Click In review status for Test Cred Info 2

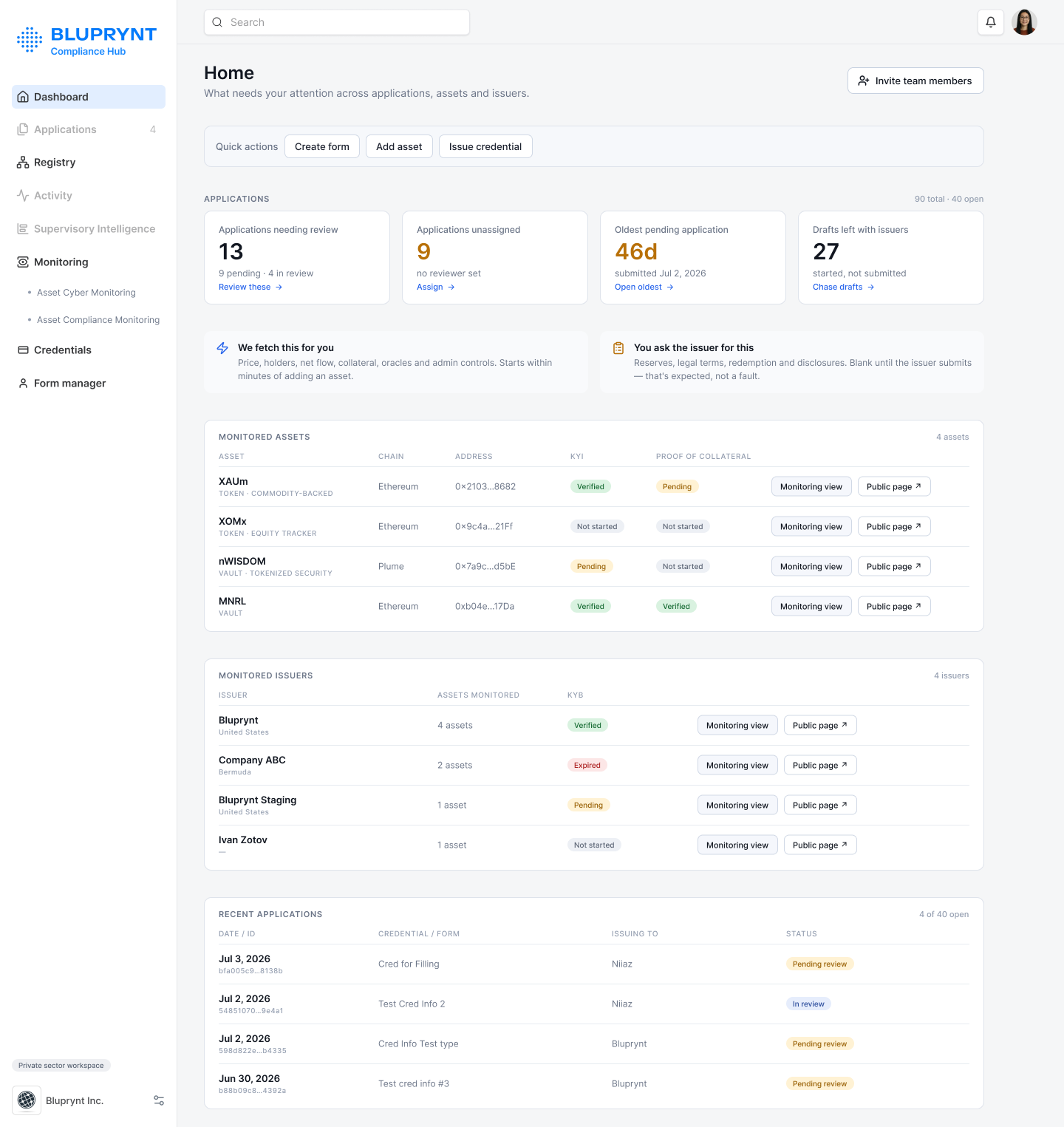pos(808,1004)
